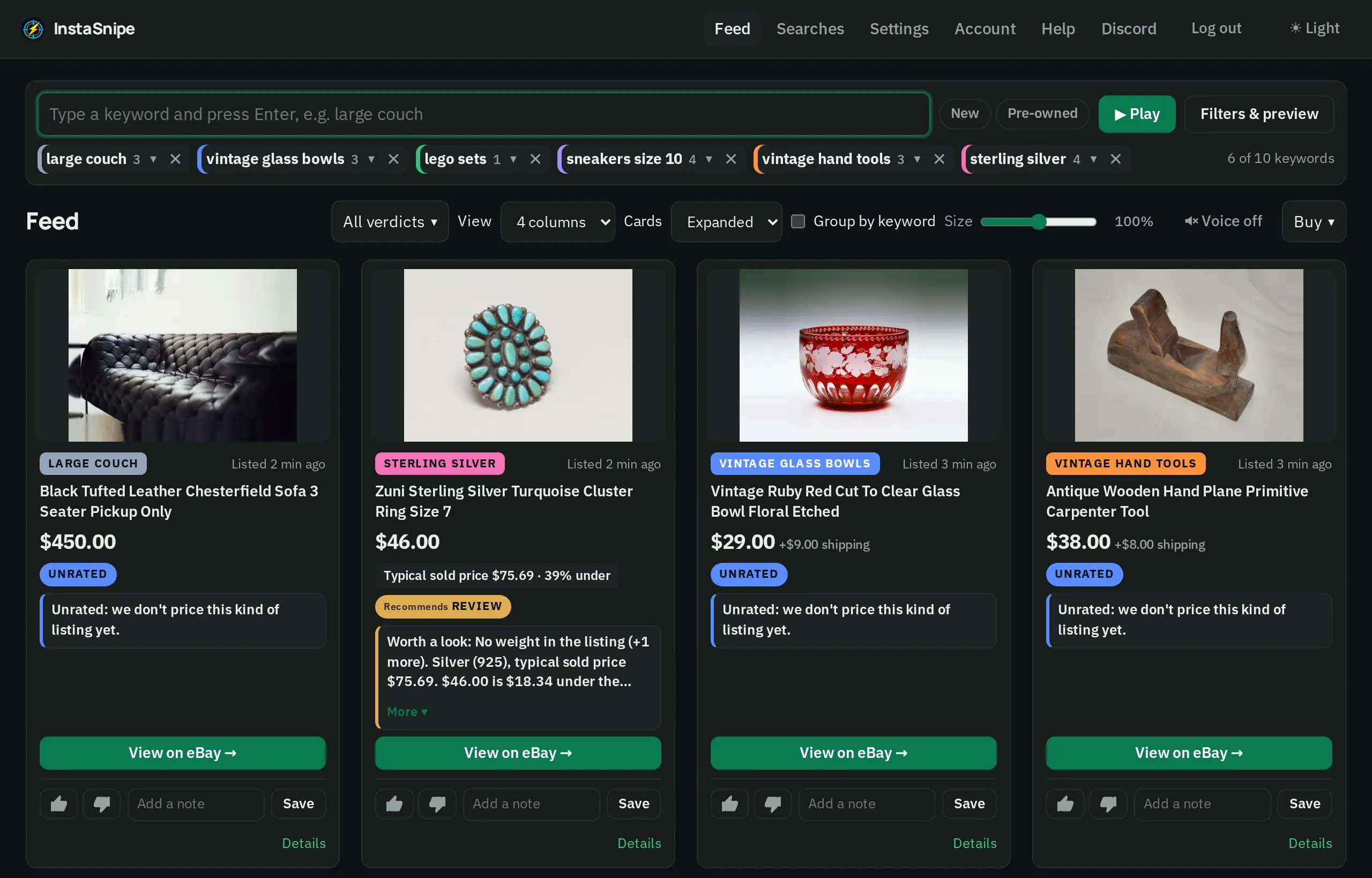Click the InstaSnipe lightning logo icon

(x=33, y=28)
